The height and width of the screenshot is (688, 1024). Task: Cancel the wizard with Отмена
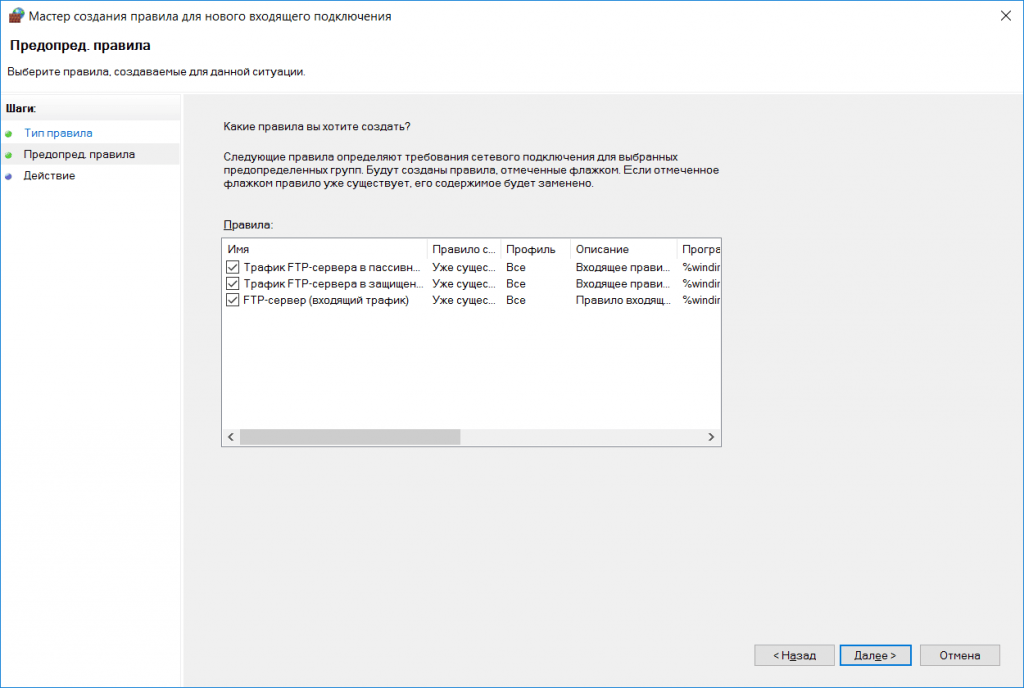(x=959, y=655)
